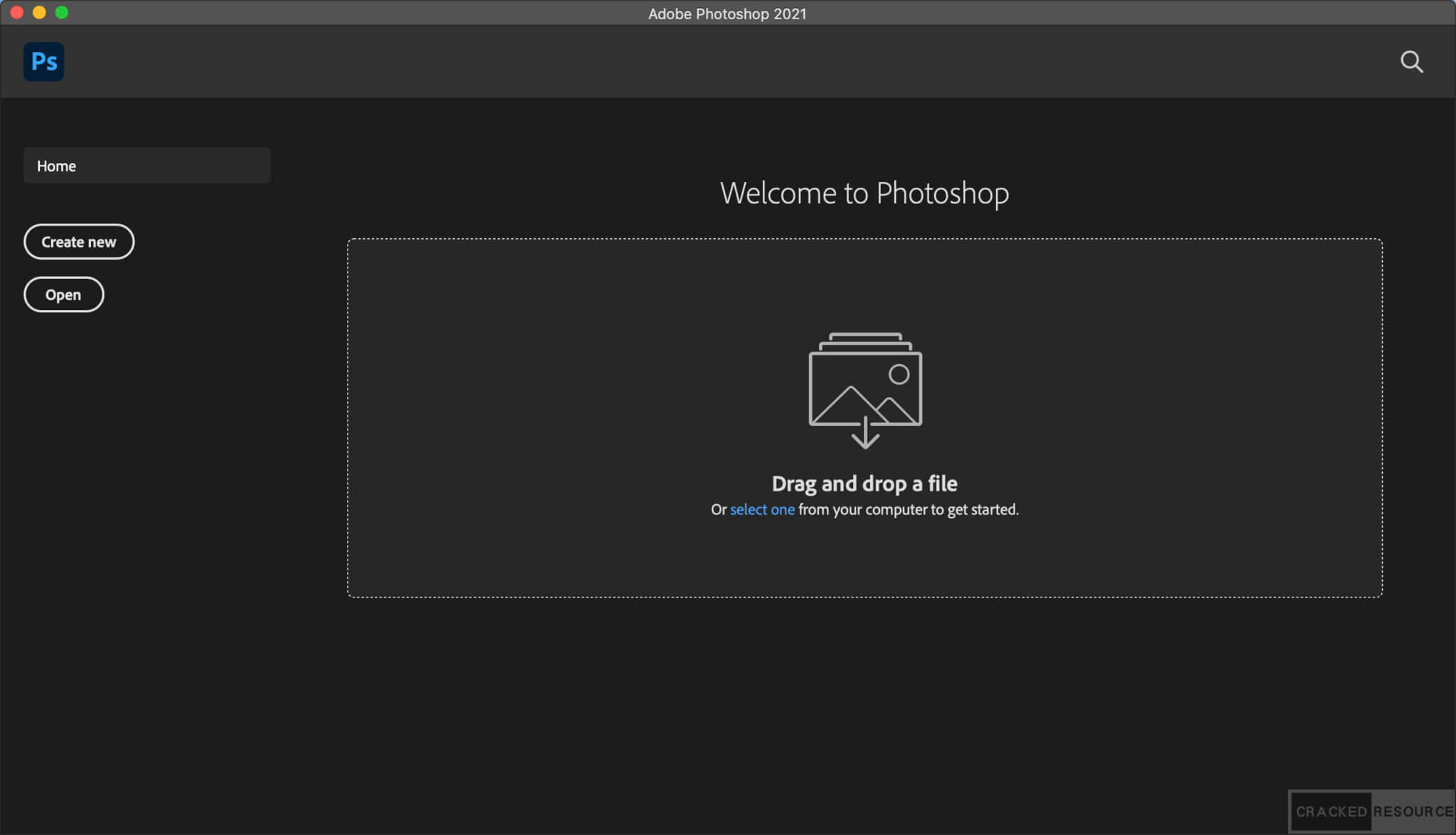This screenshot has height=835, width=1456.
Task: Select the Home tab in the sidebar
Action: tap(146, 165)
